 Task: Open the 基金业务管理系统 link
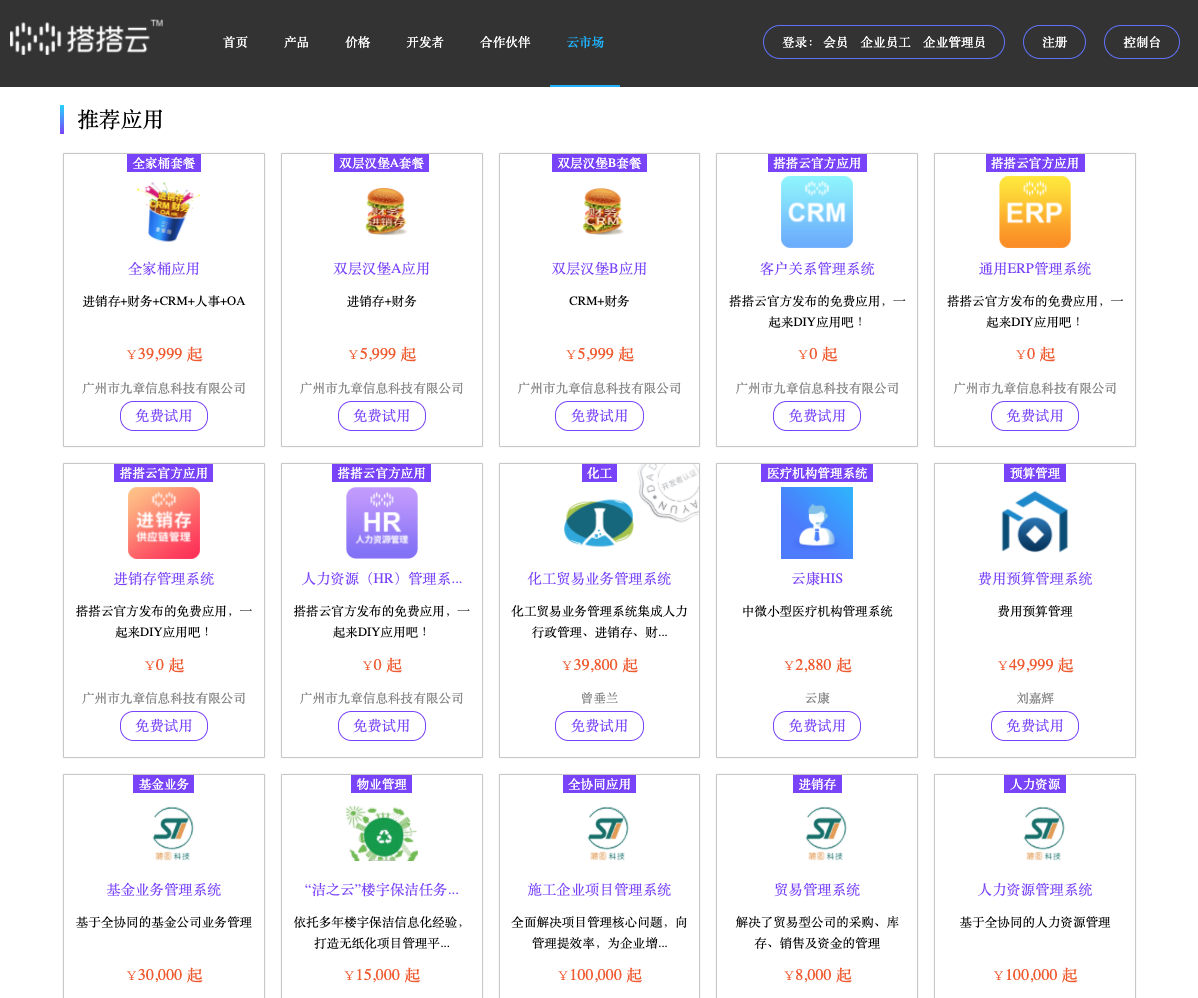[164, 889]
